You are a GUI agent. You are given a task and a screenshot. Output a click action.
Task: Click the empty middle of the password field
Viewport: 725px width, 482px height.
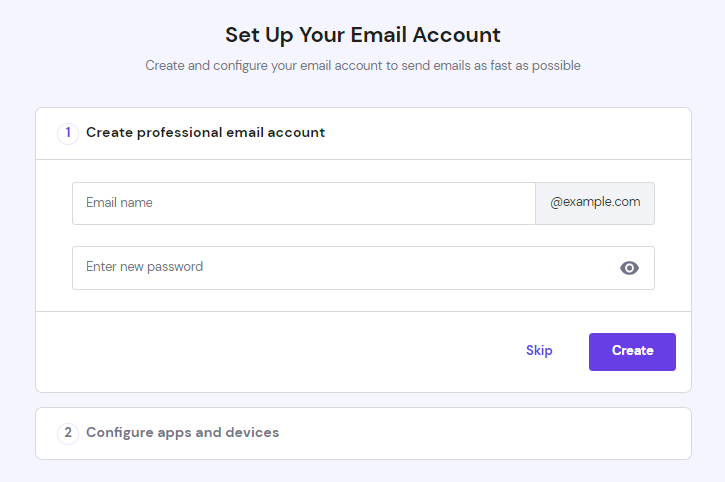[x=400, y=268]
